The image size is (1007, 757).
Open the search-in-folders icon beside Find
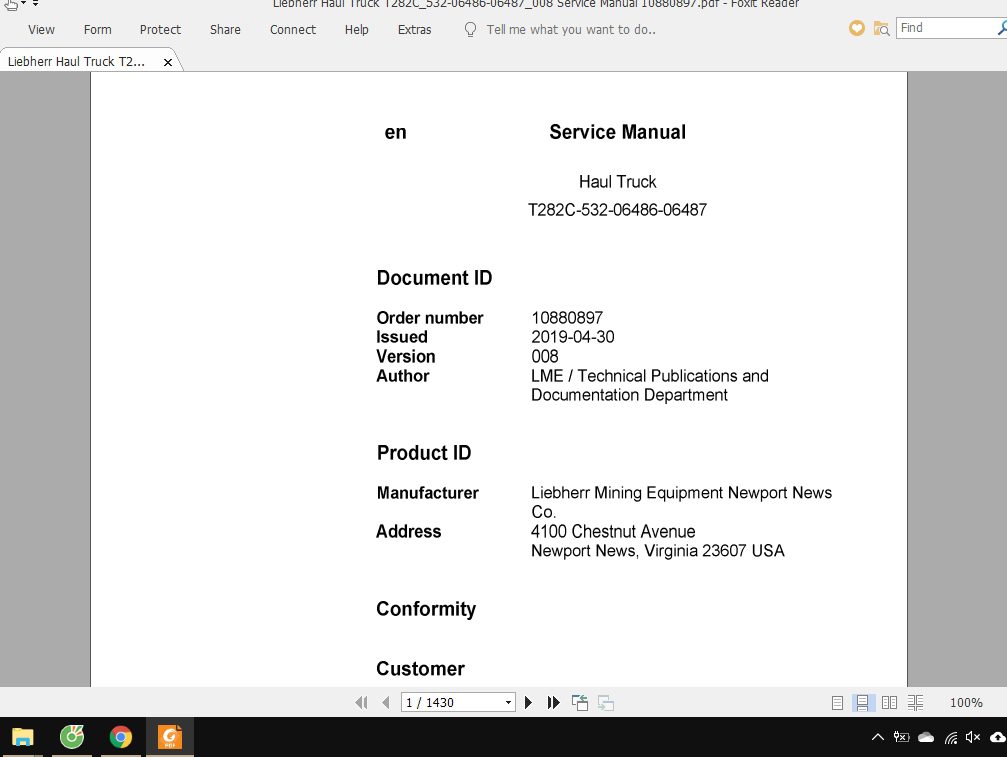tap(881, 28)
